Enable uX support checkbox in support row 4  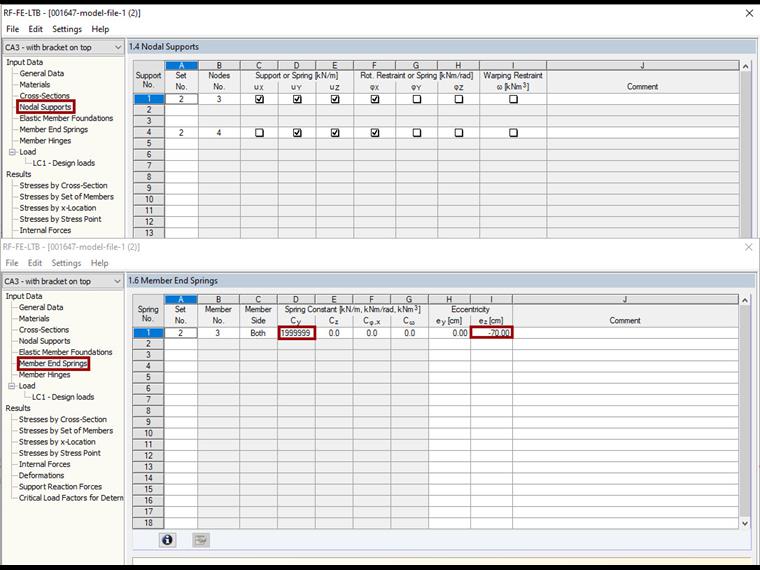click(x=259, y=132)
